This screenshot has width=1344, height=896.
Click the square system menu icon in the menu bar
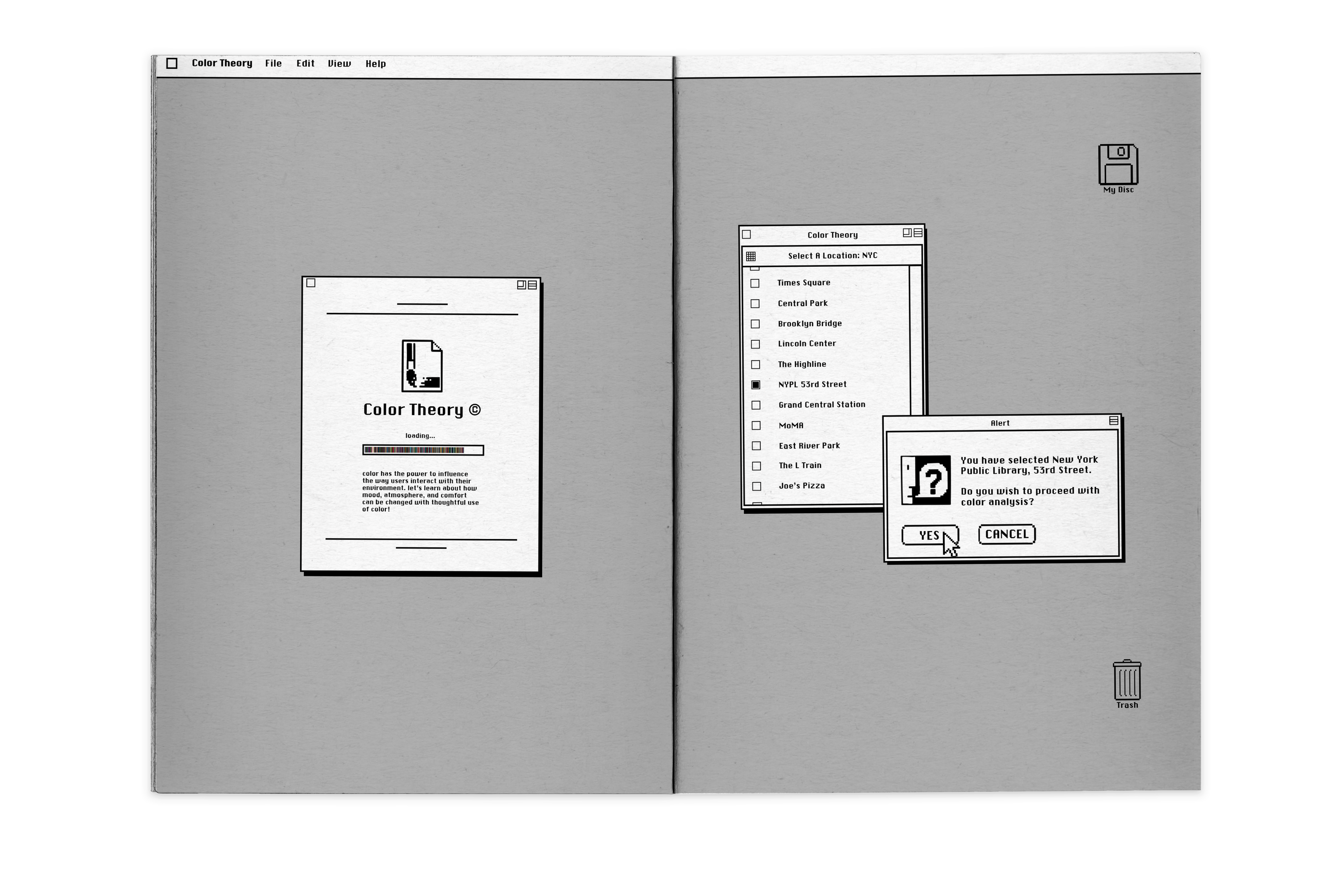click(x=171, y=63)
